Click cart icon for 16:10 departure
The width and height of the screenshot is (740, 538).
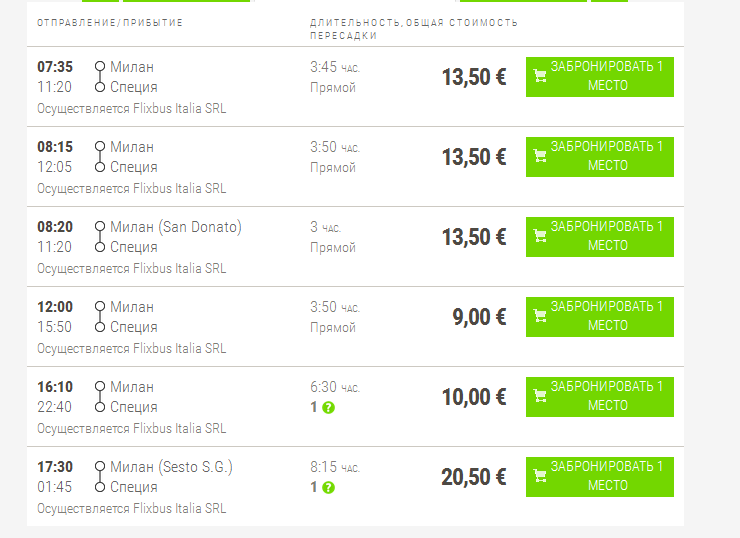tap(540, 396)
